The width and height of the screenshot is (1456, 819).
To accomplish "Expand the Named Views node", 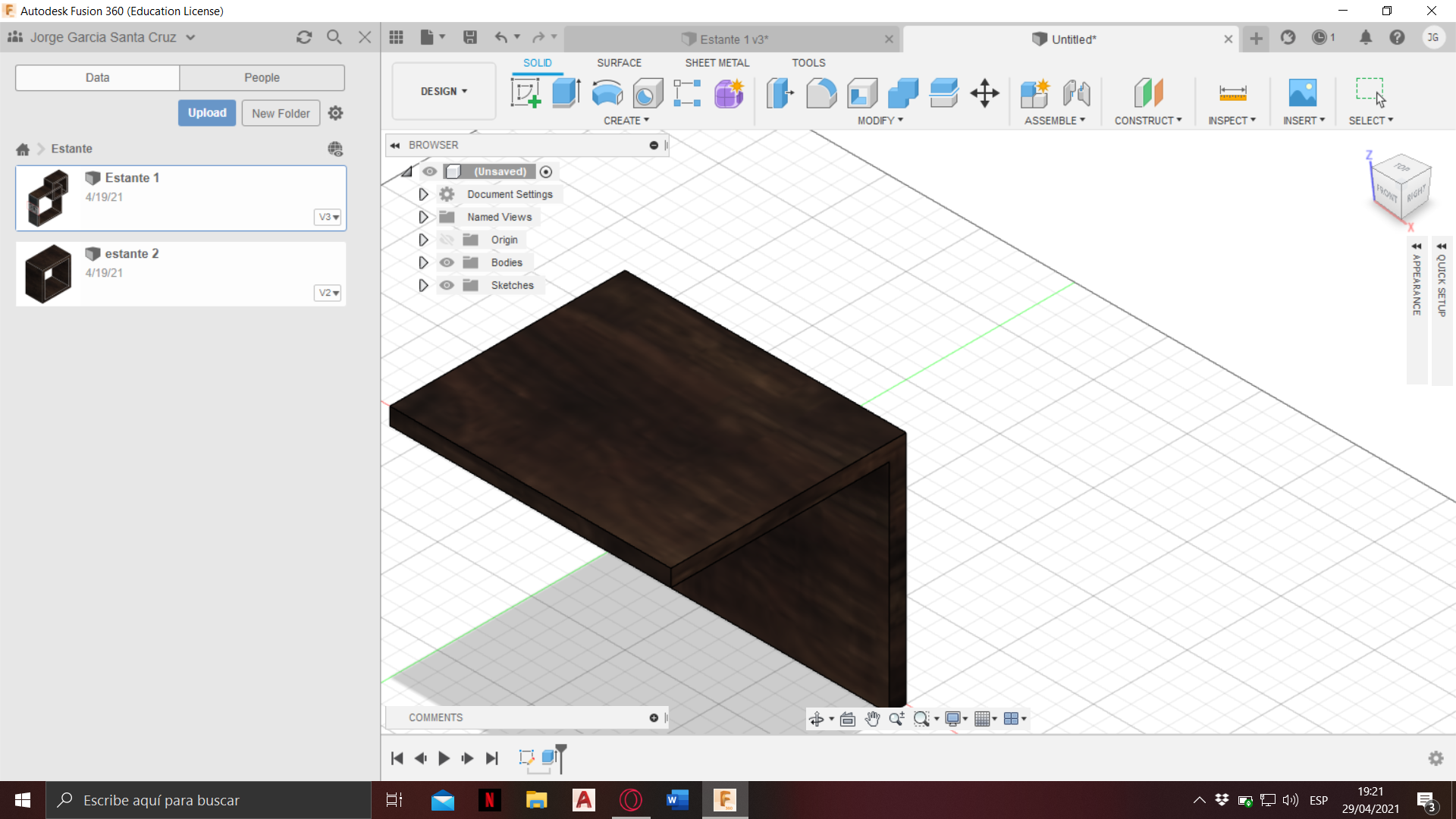I will (x=423, y=217).
